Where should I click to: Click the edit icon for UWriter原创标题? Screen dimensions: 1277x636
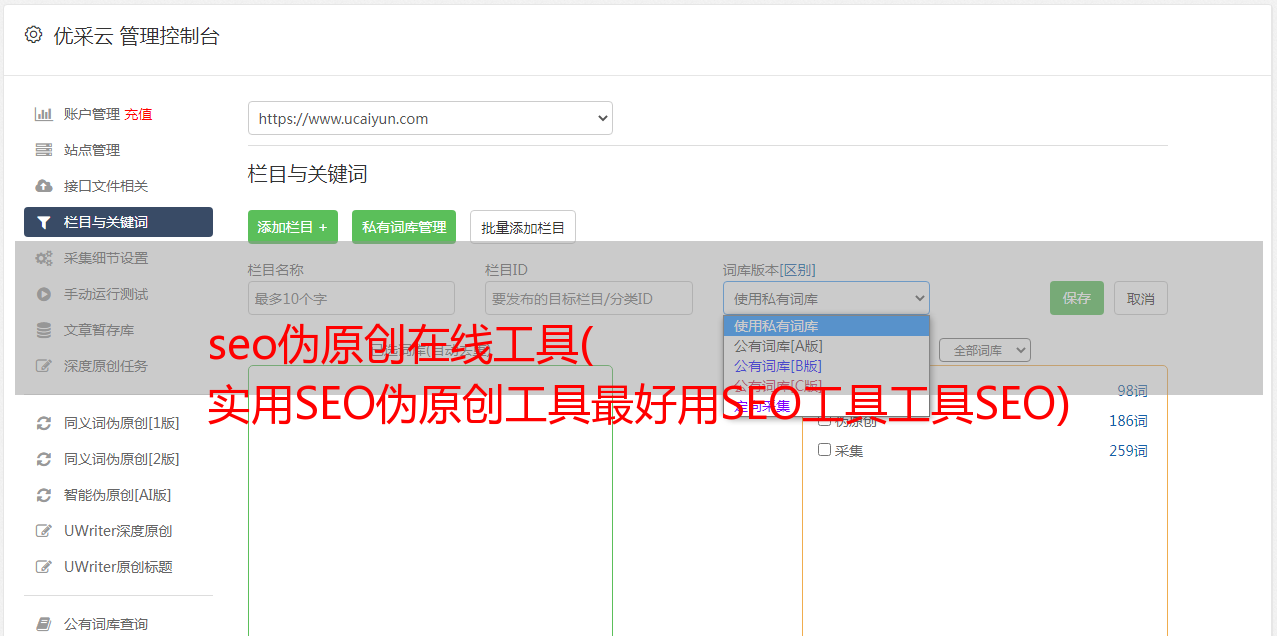[44, 567]
